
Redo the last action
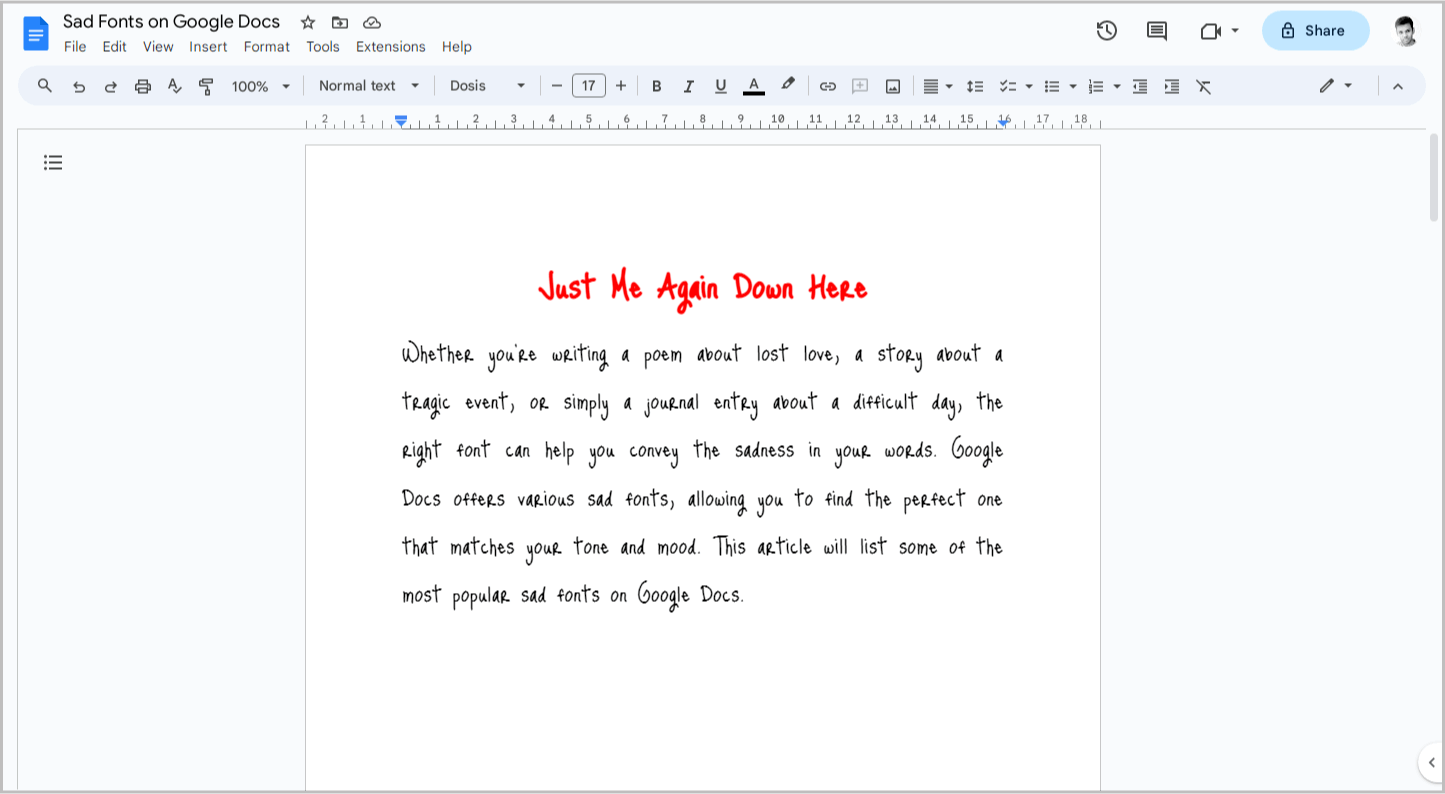(111, 87)
